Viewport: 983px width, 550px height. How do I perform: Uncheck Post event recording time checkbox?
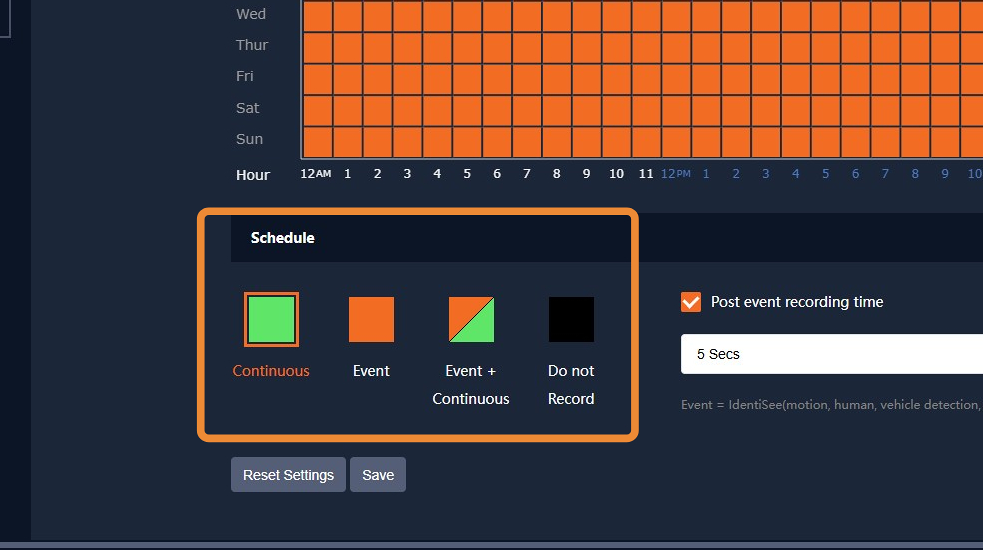click(x=691, y=302)
